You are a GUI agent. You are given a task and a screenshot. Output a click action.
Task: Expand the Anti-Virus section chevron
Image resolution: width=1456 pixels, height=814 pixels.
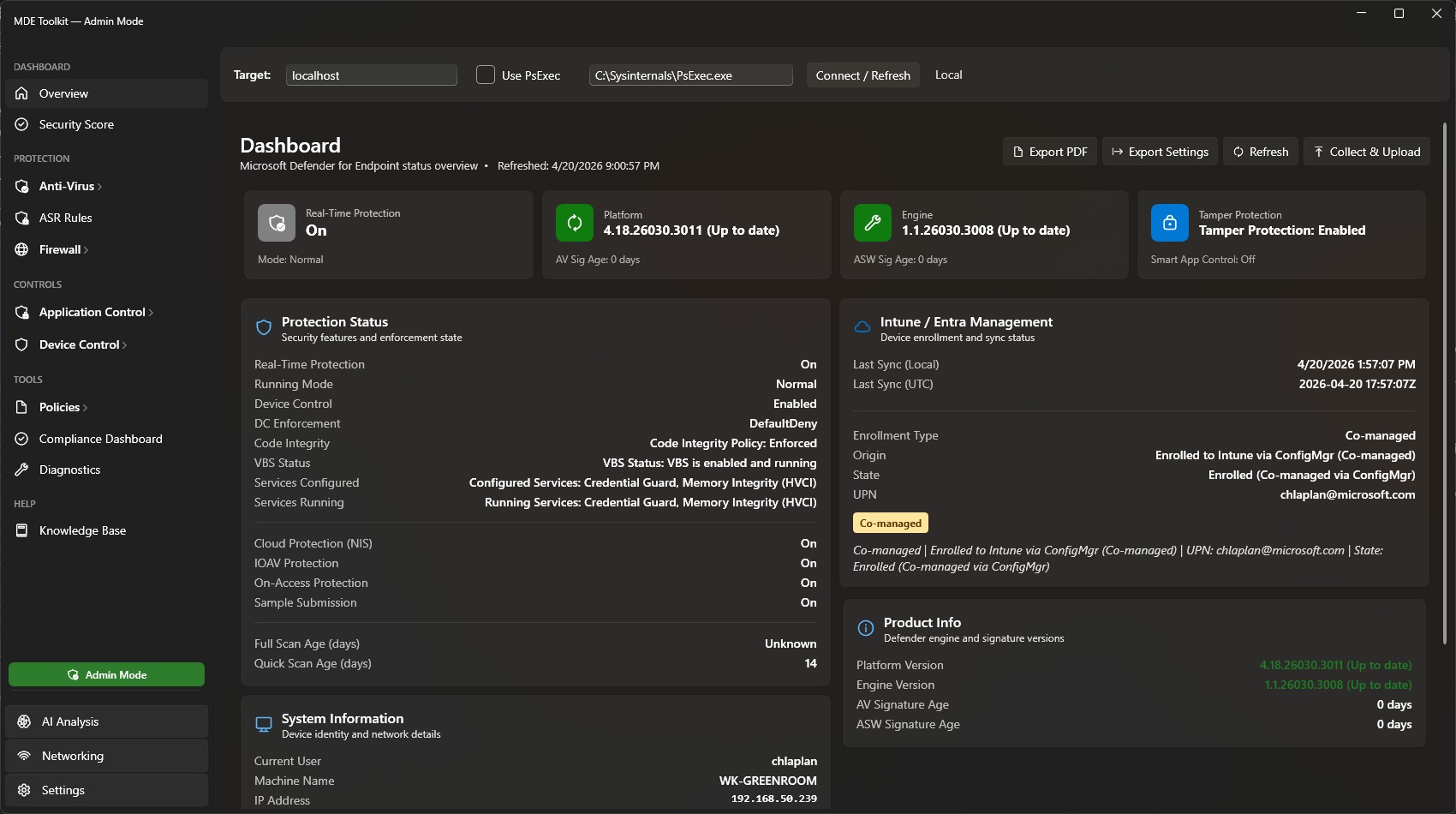(98, 186)
